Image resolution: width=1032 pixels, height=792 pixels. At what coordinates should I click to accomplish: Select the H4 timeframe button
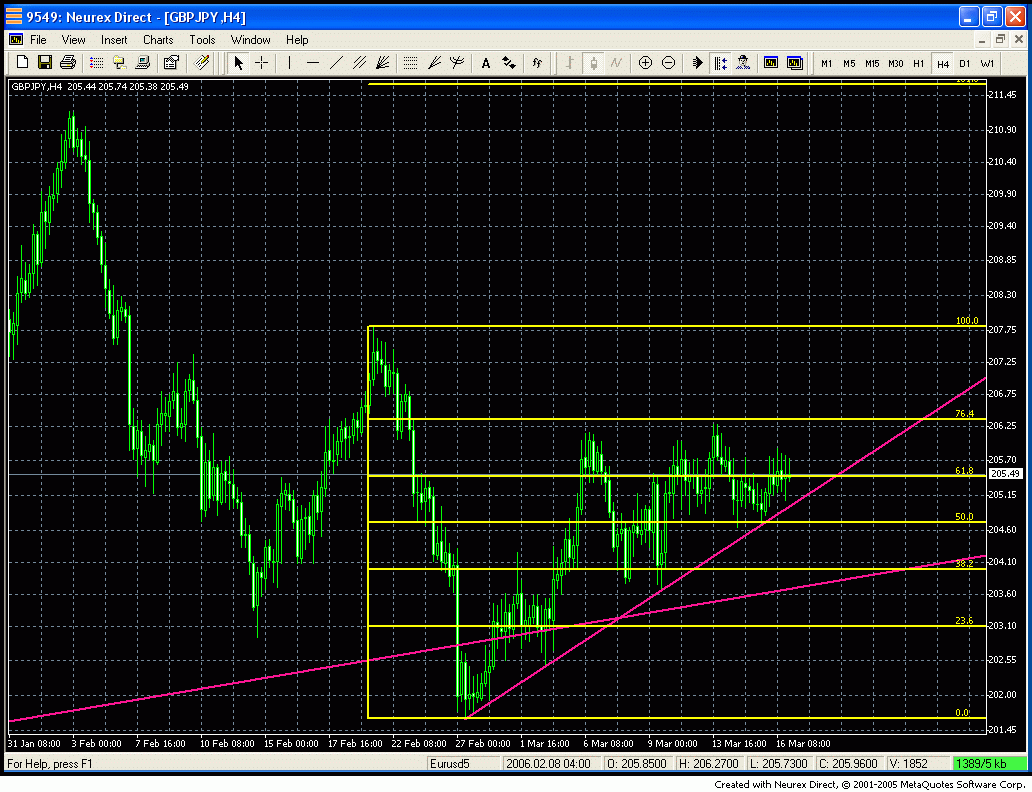(942, 63)
